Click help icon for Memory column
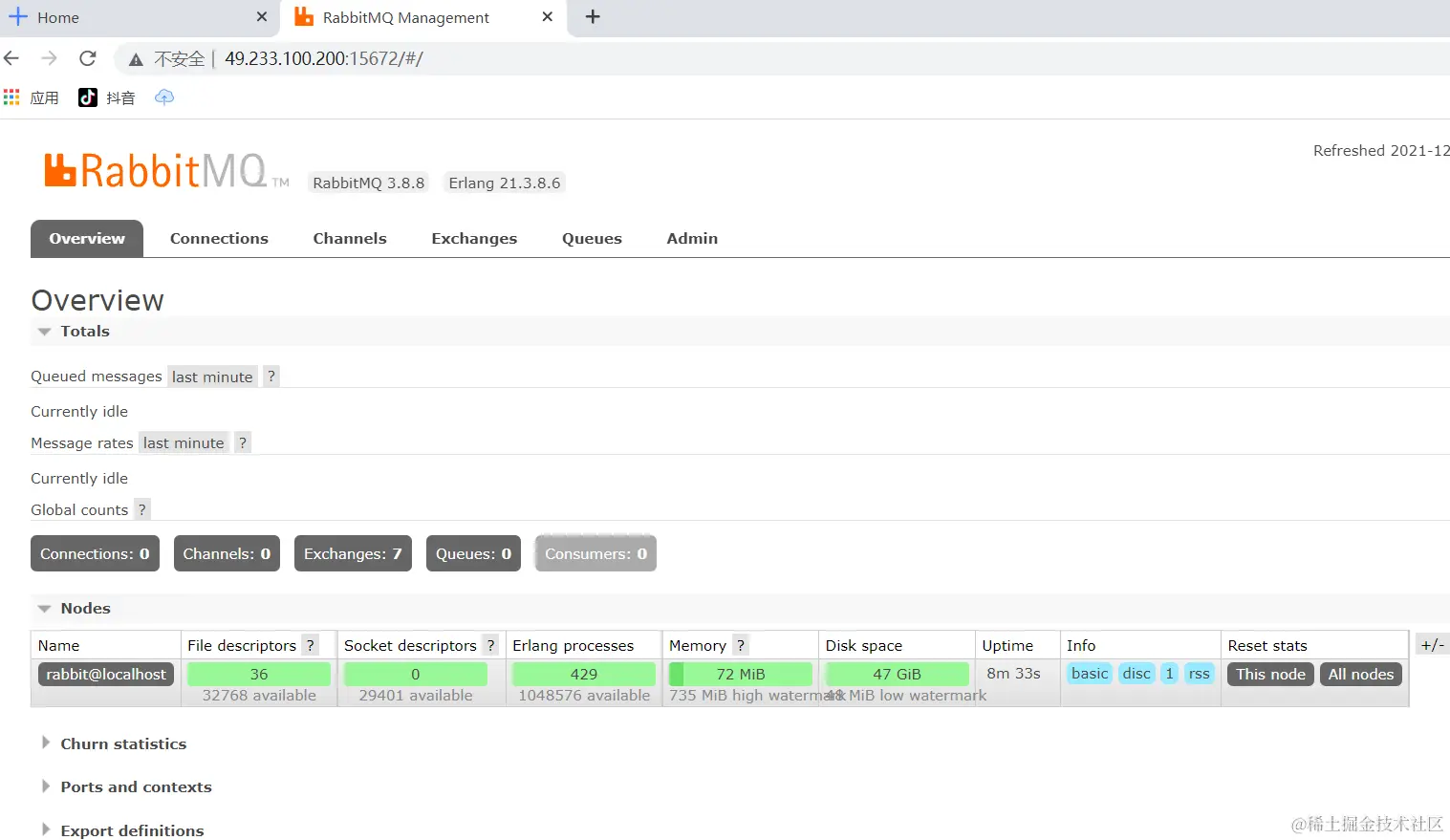Screen dimensions: 1450x840 [741, 645]
